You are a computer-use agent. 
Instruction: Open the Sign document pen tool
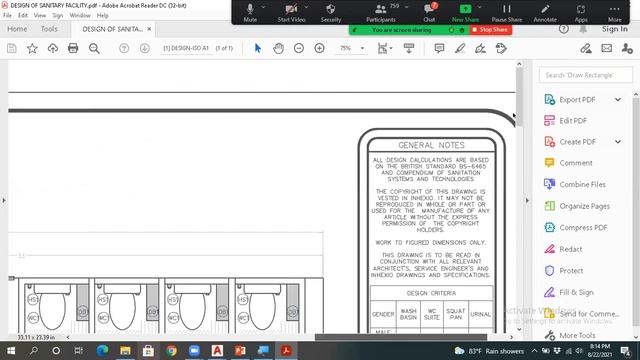click(x=480, y=49)
